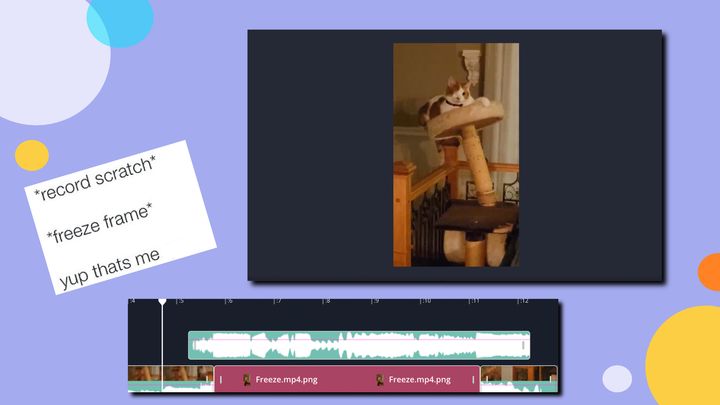
Task: Click the cat video in the preview canvas
Action: click(x=455, y=155)
